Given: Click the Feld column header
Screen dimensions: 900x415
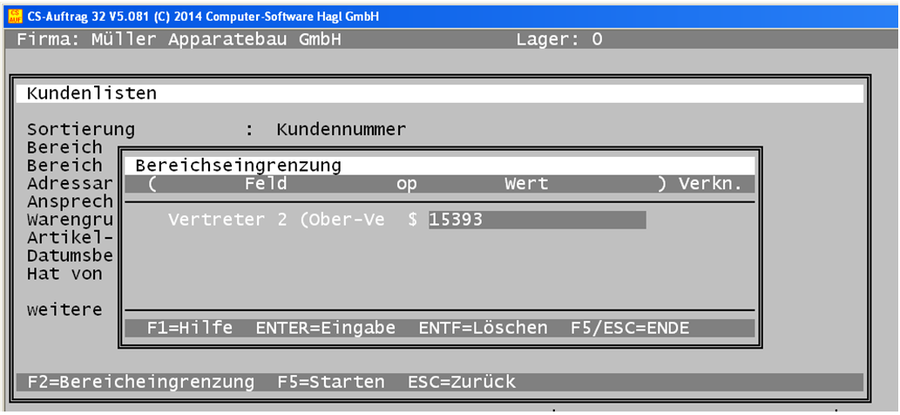Looking at the screenshot, I should [265, 184].
